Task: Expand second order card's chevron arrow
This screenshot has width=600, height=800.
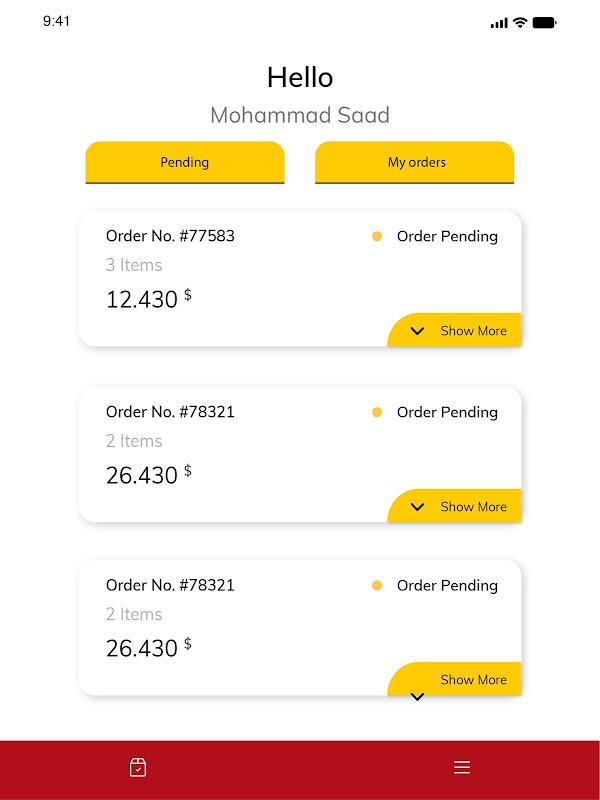Action: [x=418, y=507]
